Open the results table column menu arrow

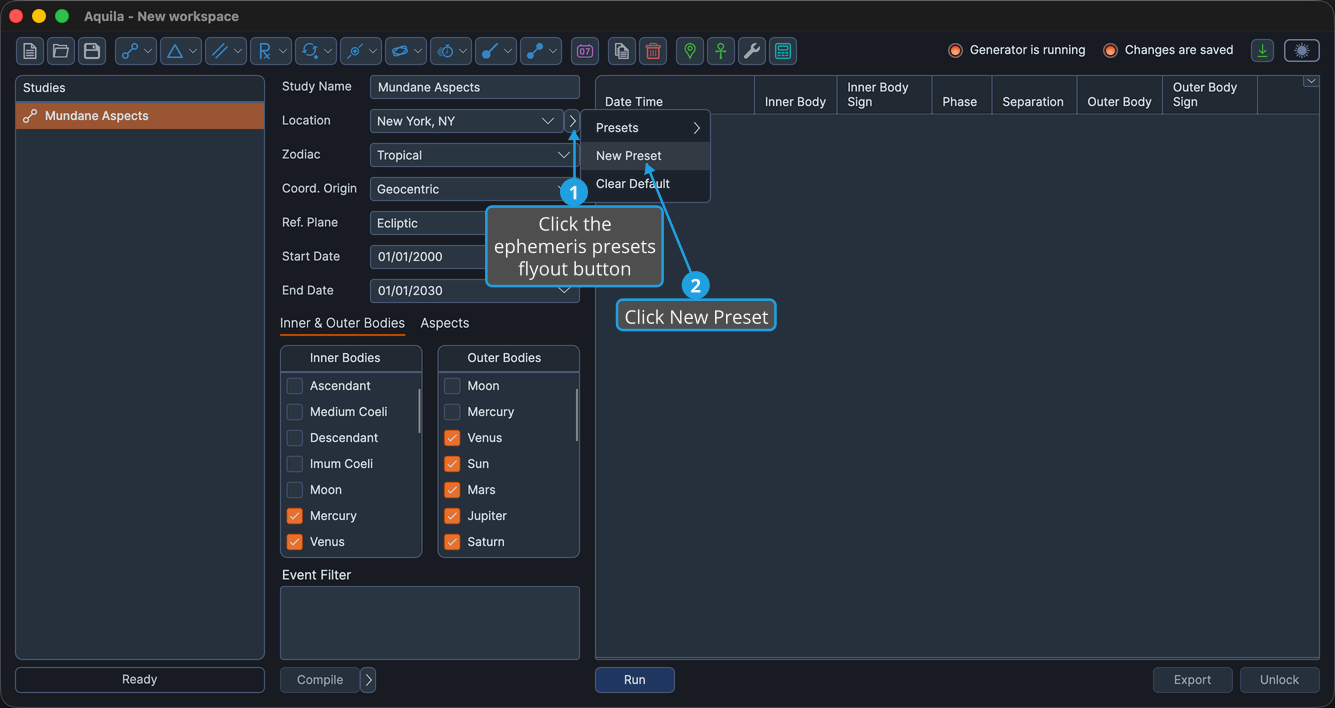point(1310,82)
